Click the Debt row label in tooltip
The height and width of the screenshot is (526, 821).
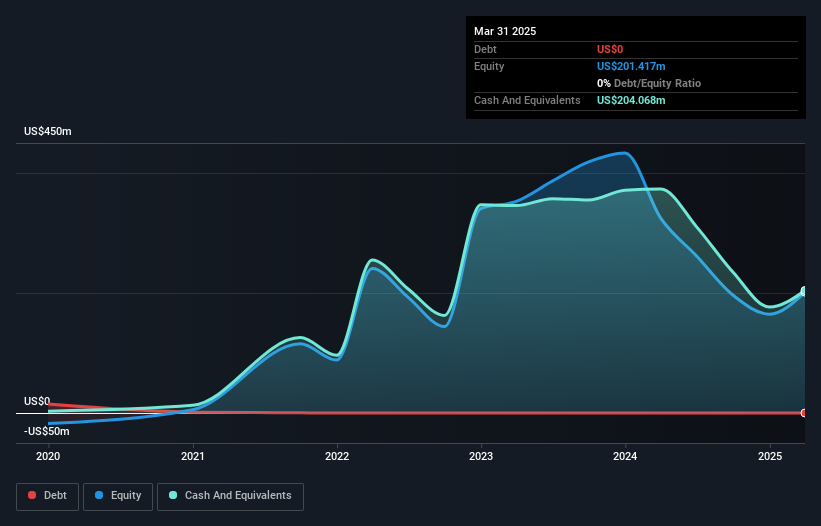[485, 49]
